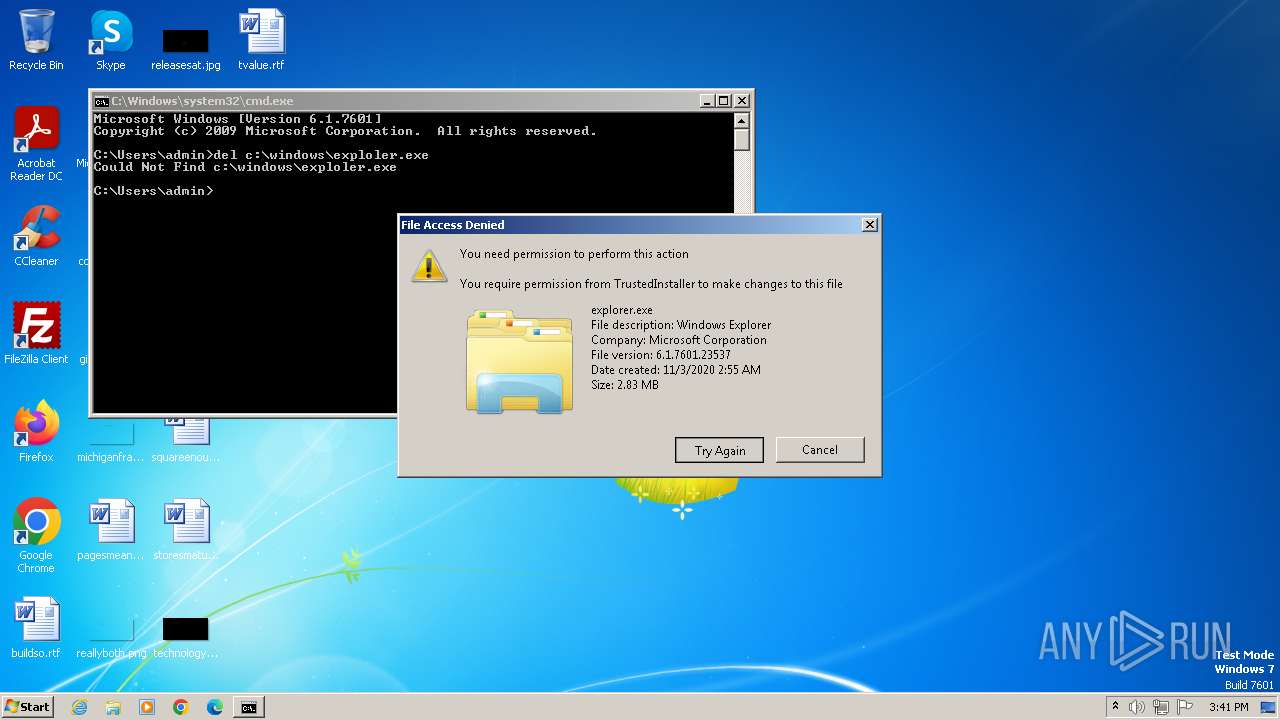
Task: Click the TrustedInstaller permission message
Action: [x=651, y=284]
